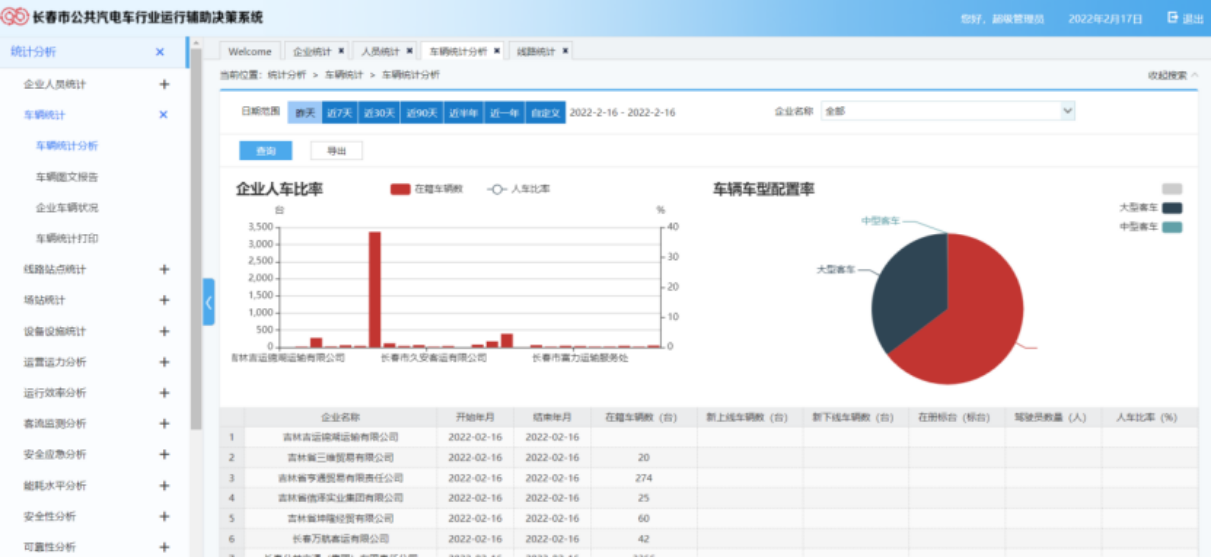1211x557 pixels.
Task: Expand 设备设施统计 with its plus icon
Action: 164,331
